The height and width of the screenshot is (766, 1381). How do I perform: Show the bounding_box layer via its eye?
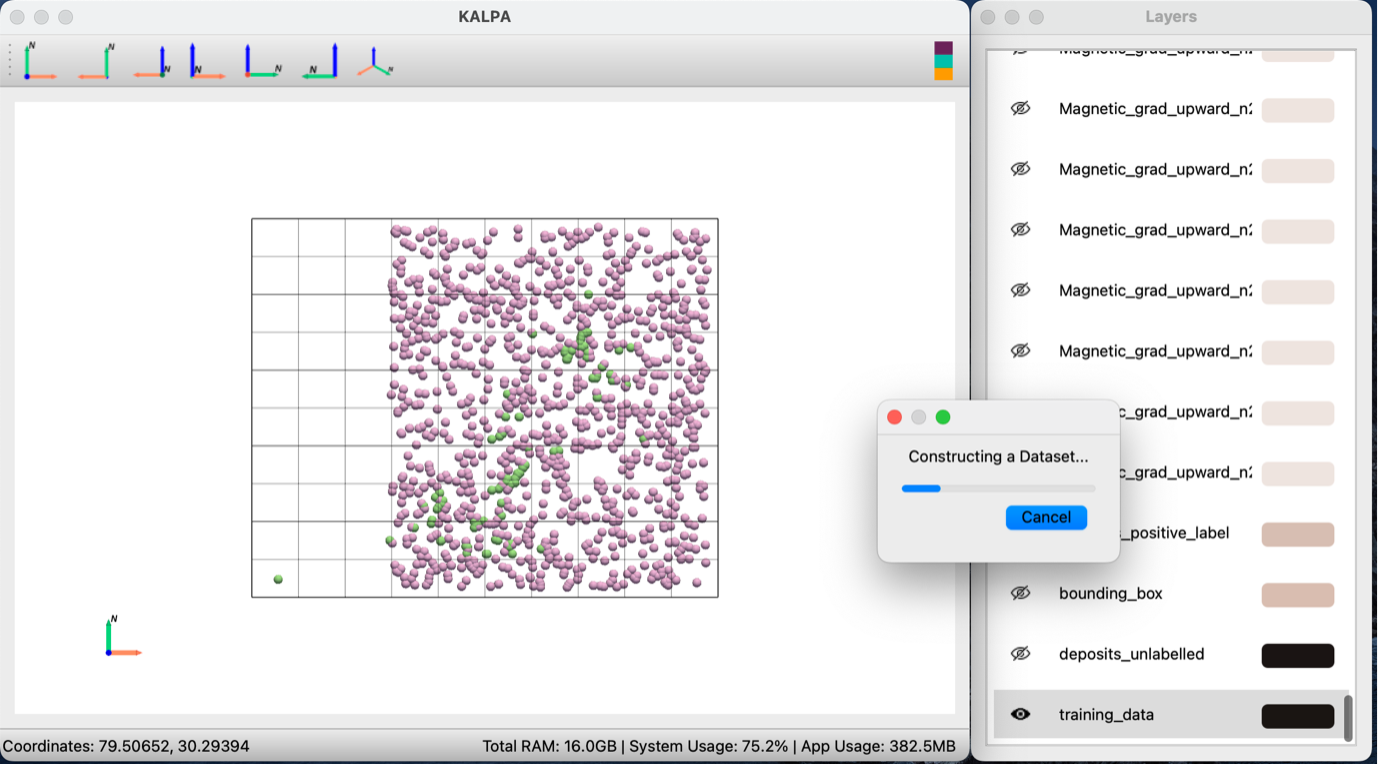coord(1020,593)
